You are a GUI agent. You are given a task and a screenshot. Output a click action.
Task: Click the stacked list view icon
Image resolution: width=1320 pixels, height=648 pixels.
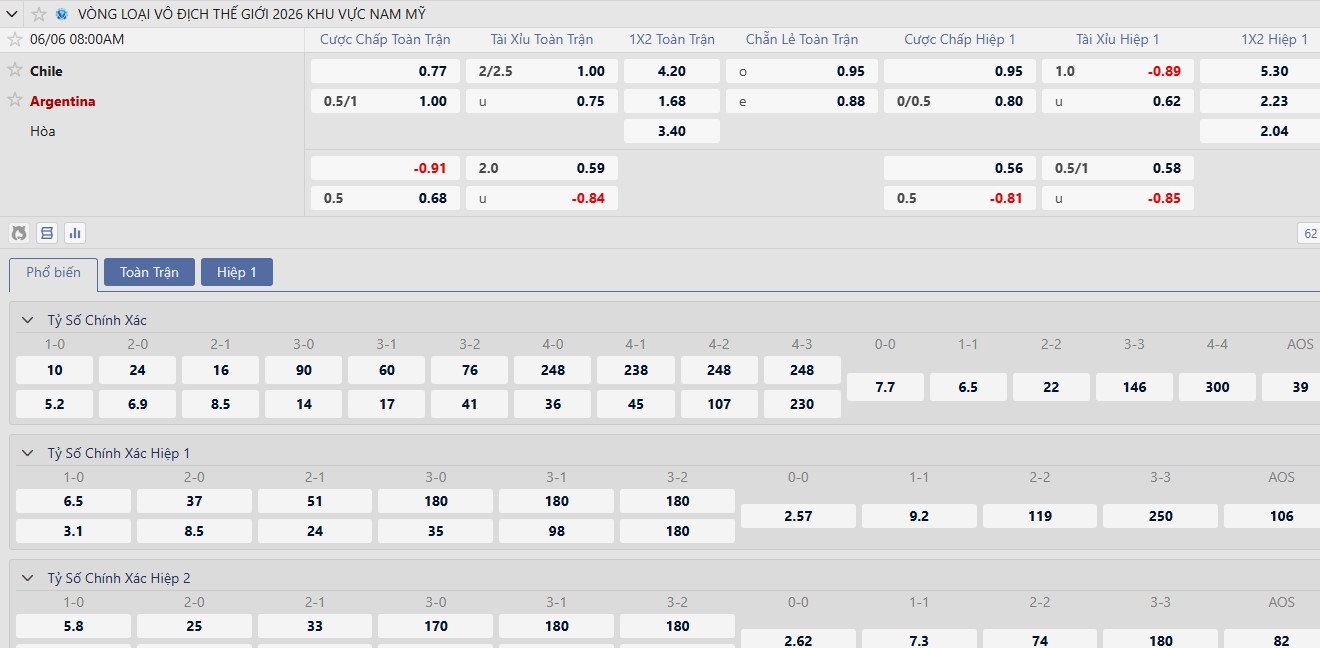pos(47,233)
